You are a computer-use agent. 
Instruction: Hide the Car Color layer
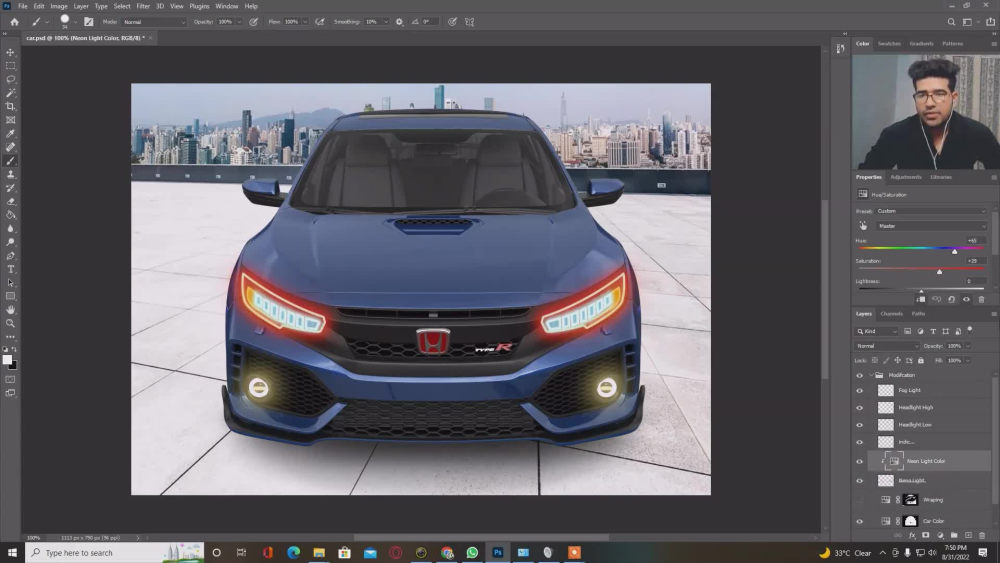(x=859, y=522)
